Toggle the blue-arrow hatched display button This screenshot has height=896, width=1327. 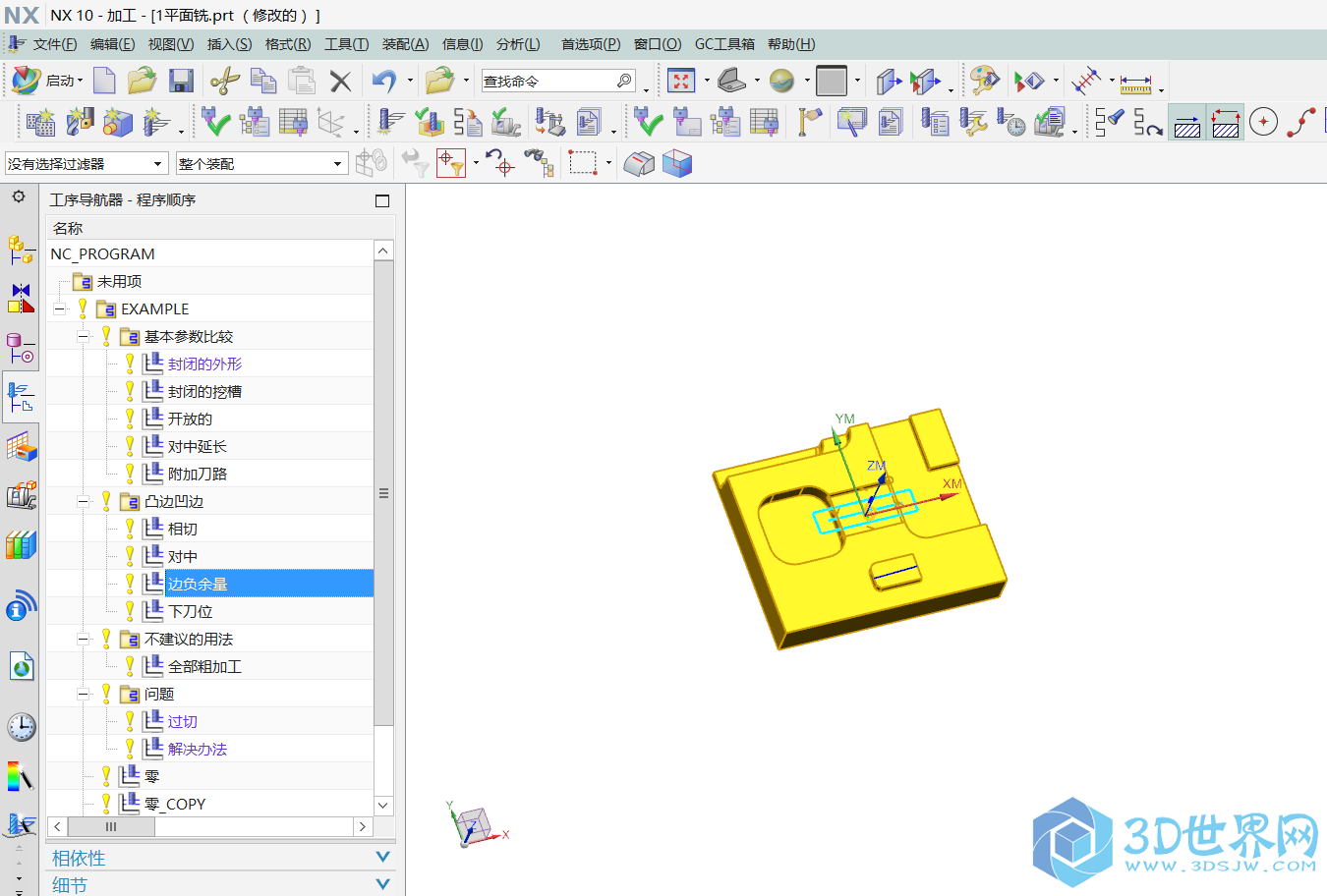tap(1187, 123)
